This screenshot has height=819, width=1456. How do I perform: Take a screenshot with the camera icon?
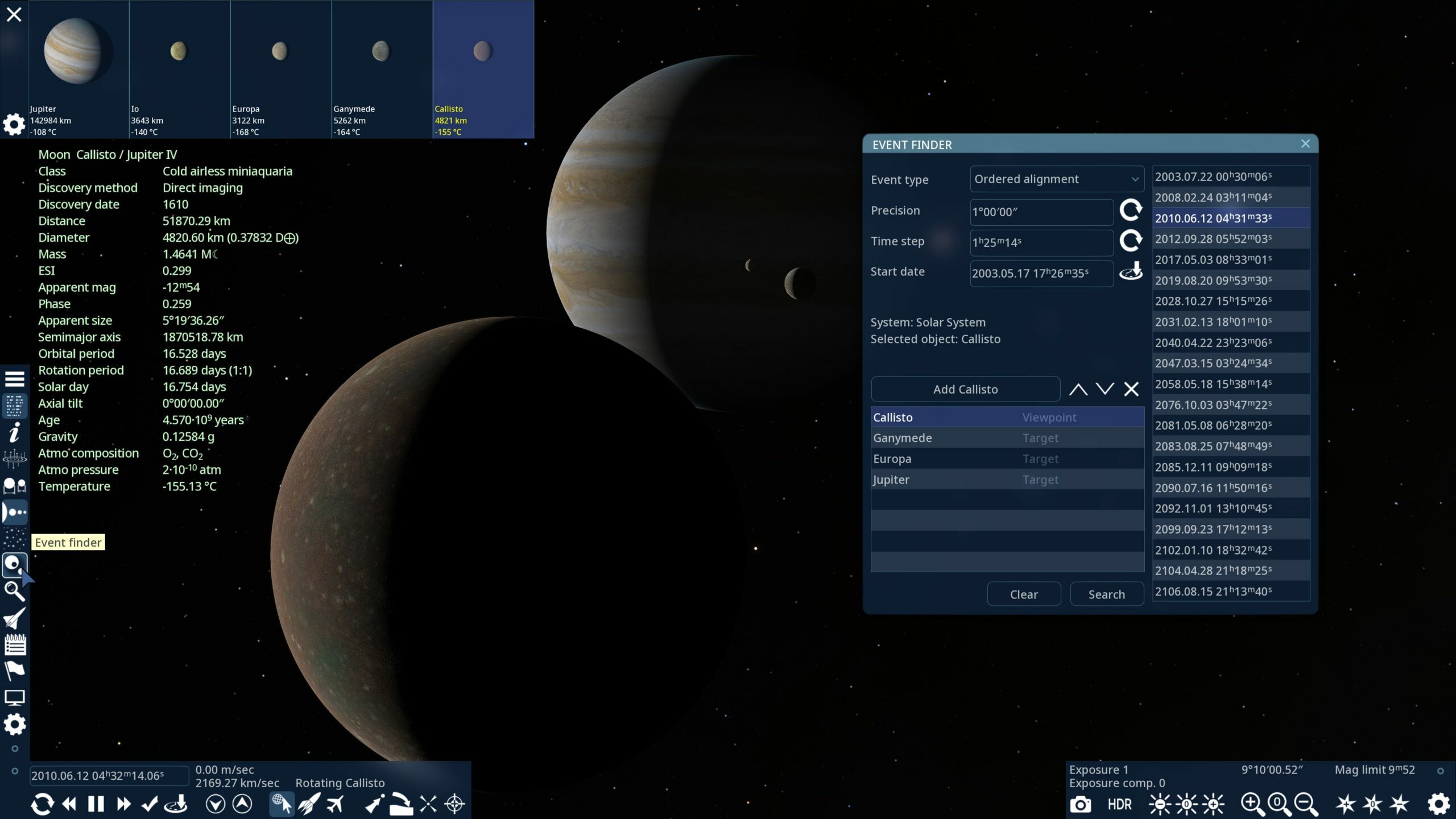[1081, 804]
